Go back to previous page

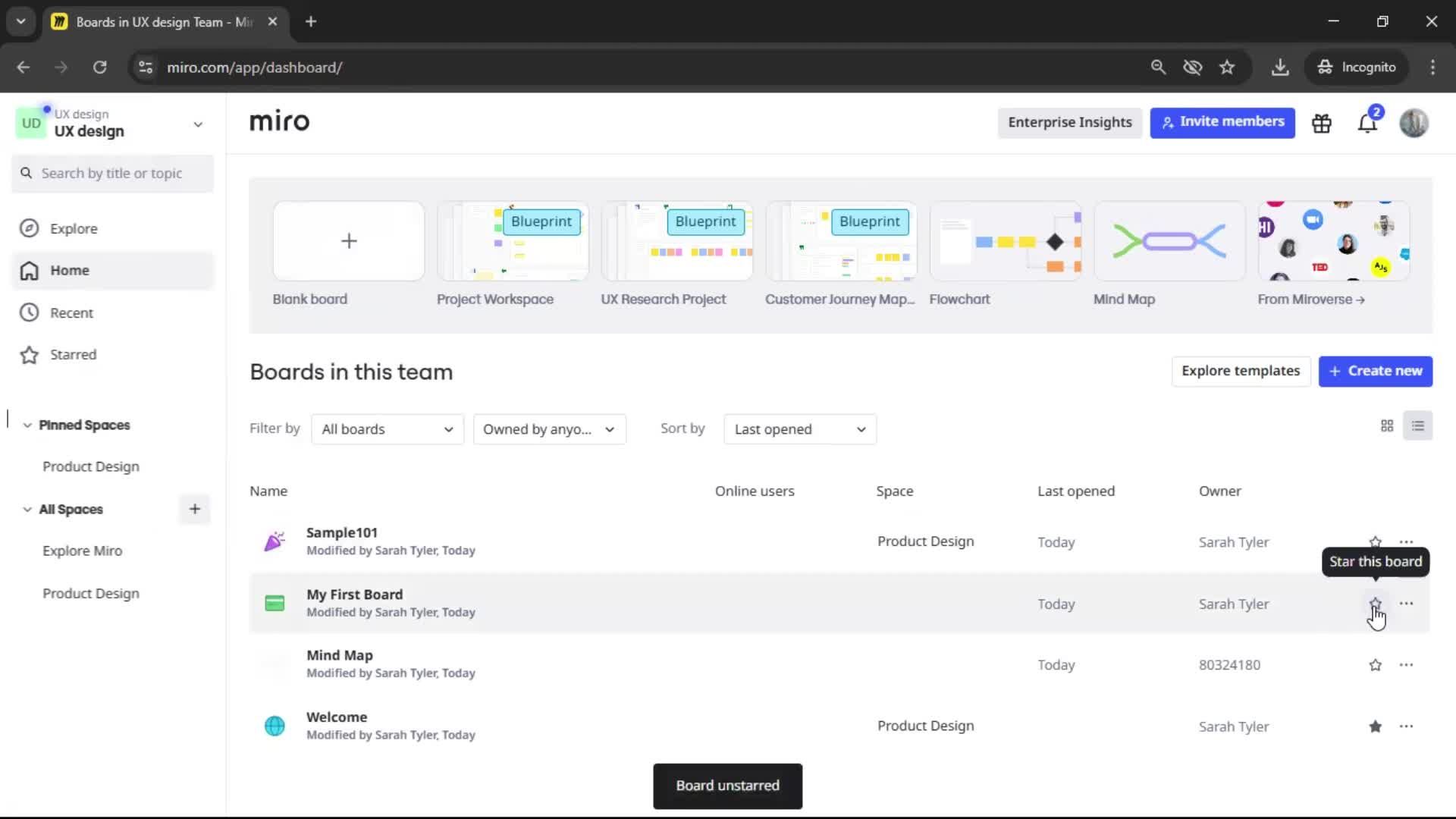[x=24, y=67]
